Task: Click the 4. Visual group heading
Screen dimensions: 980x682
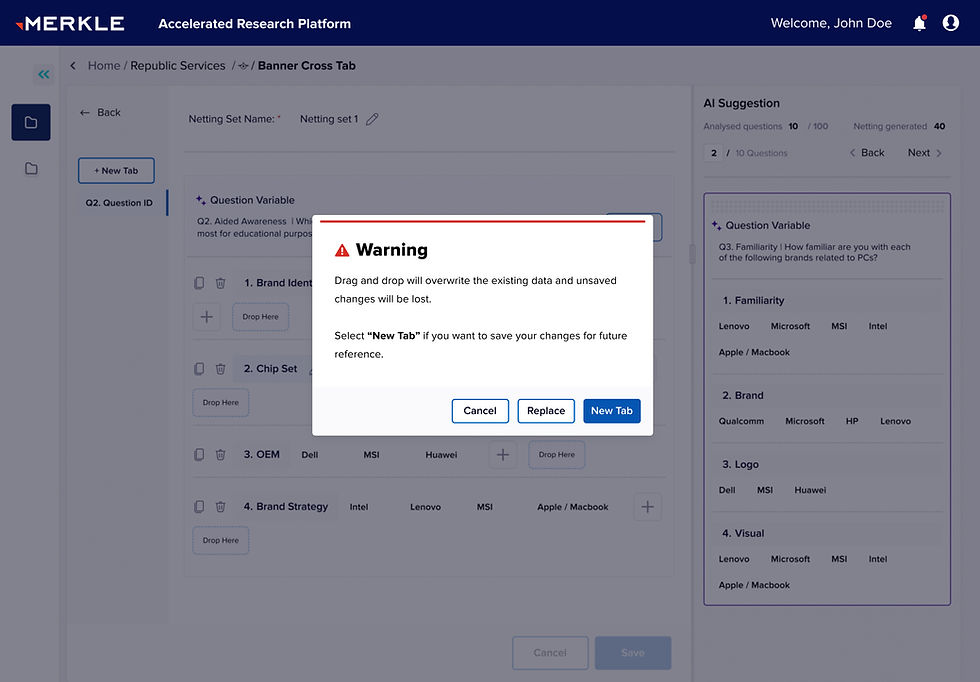Action: coord(742,533)
